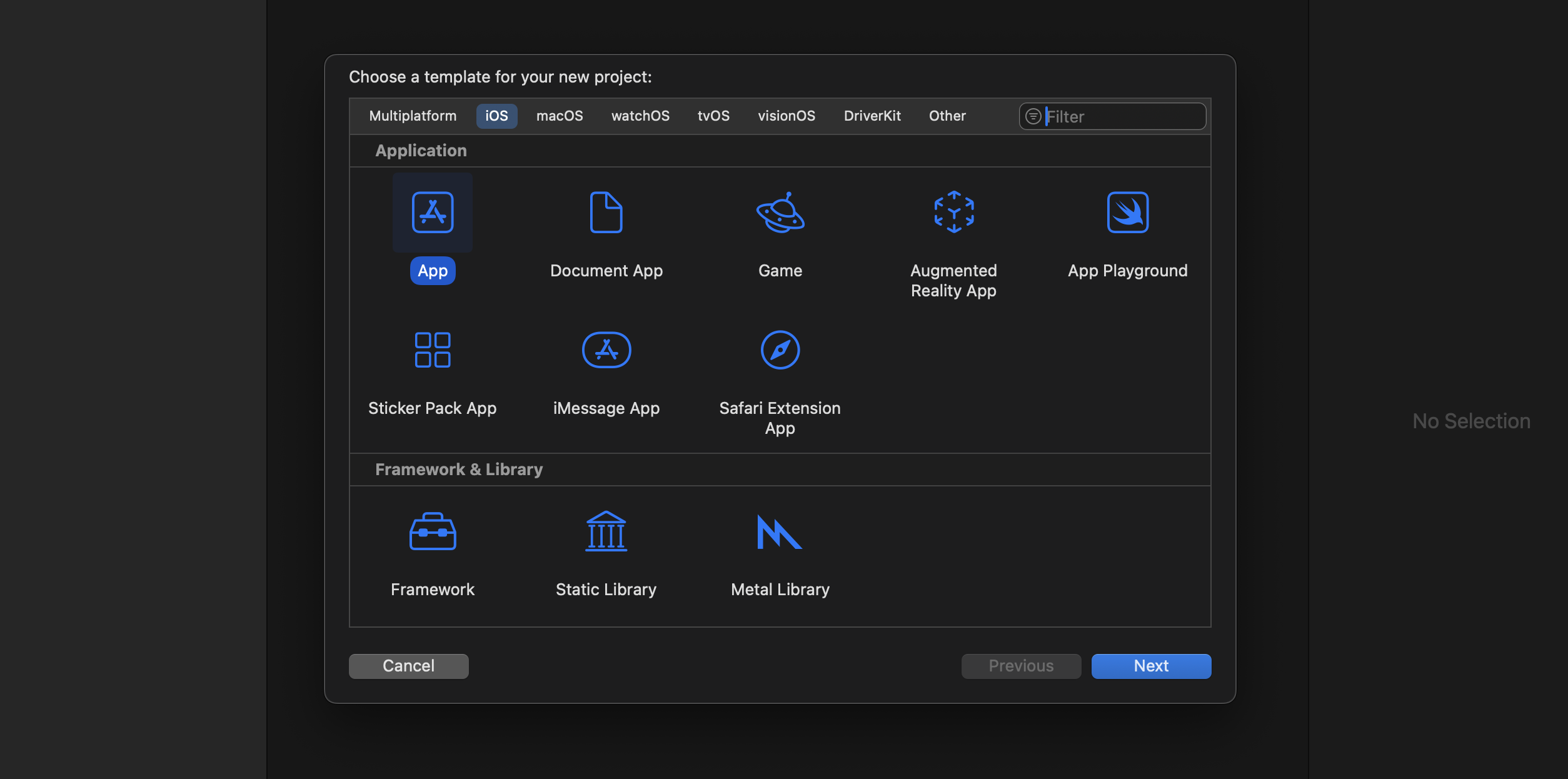
Task: Open the watchOS platform tab
Action: click(640, 116)
